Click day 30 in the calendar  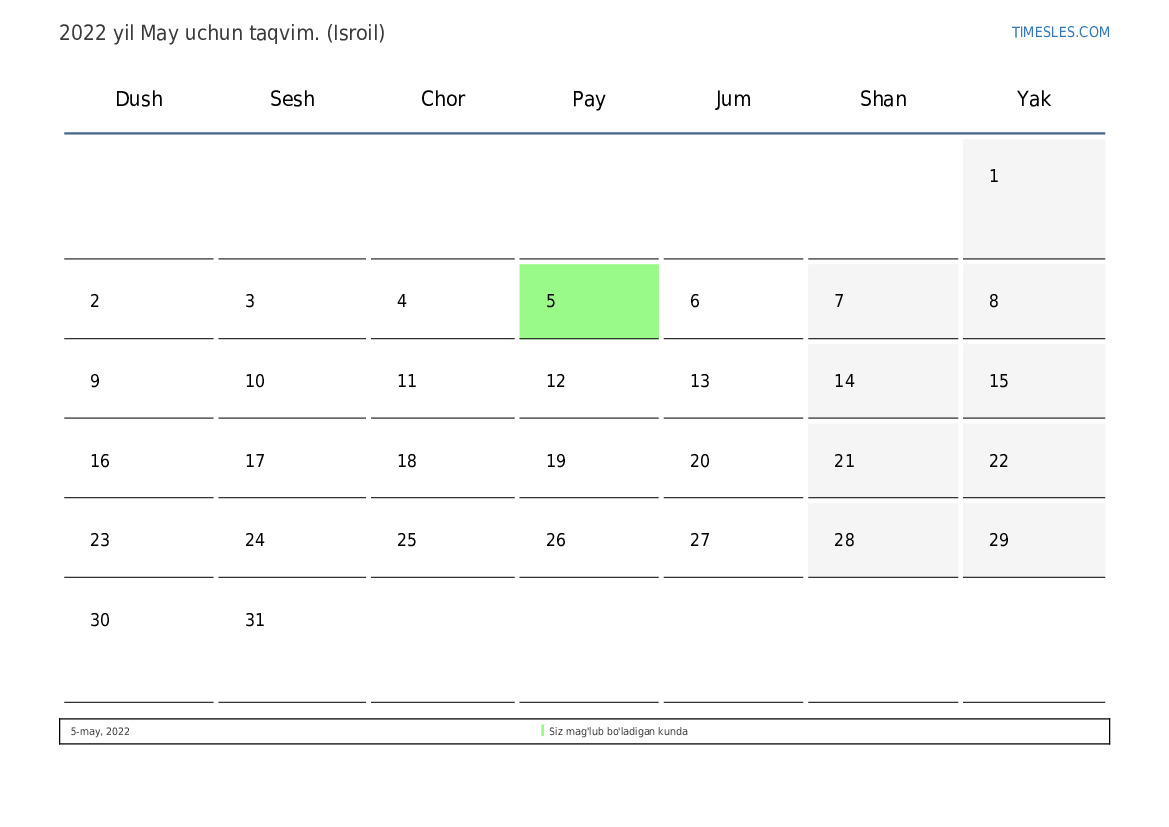(139, 642)
